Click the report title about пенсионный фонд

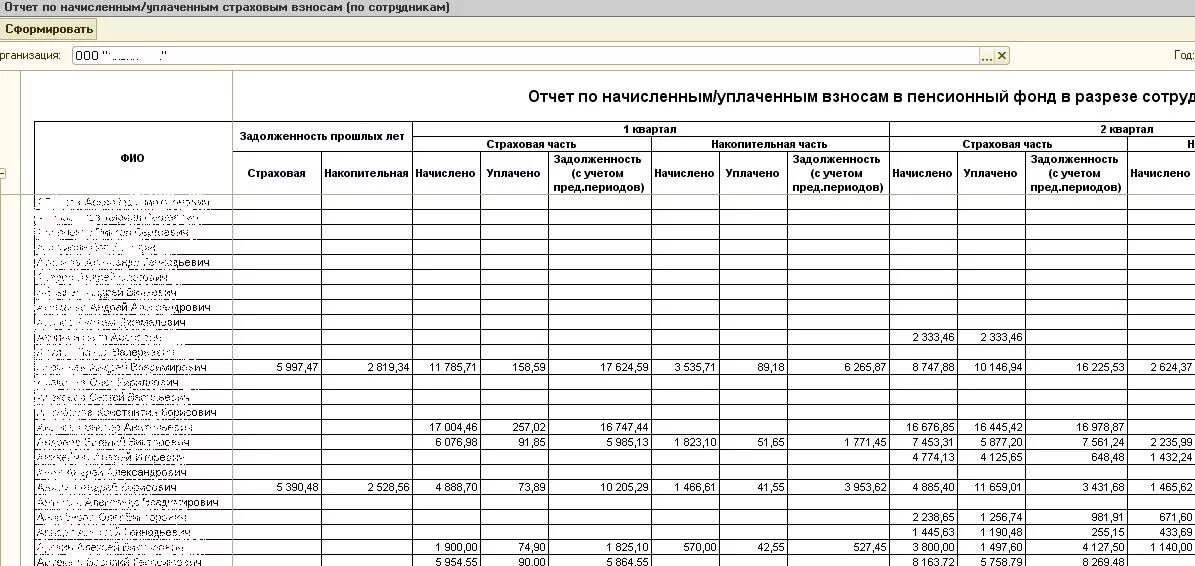[861, 98]
